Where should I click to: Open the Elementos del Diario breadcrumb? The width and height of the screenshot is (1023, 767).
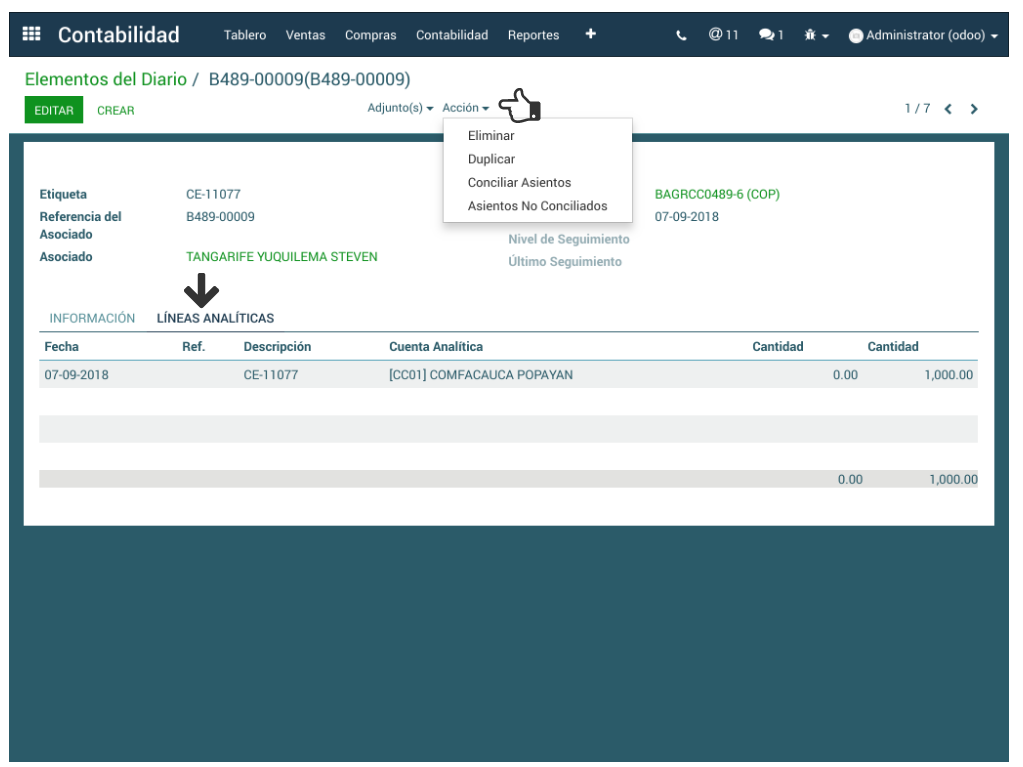click(105, 79)
